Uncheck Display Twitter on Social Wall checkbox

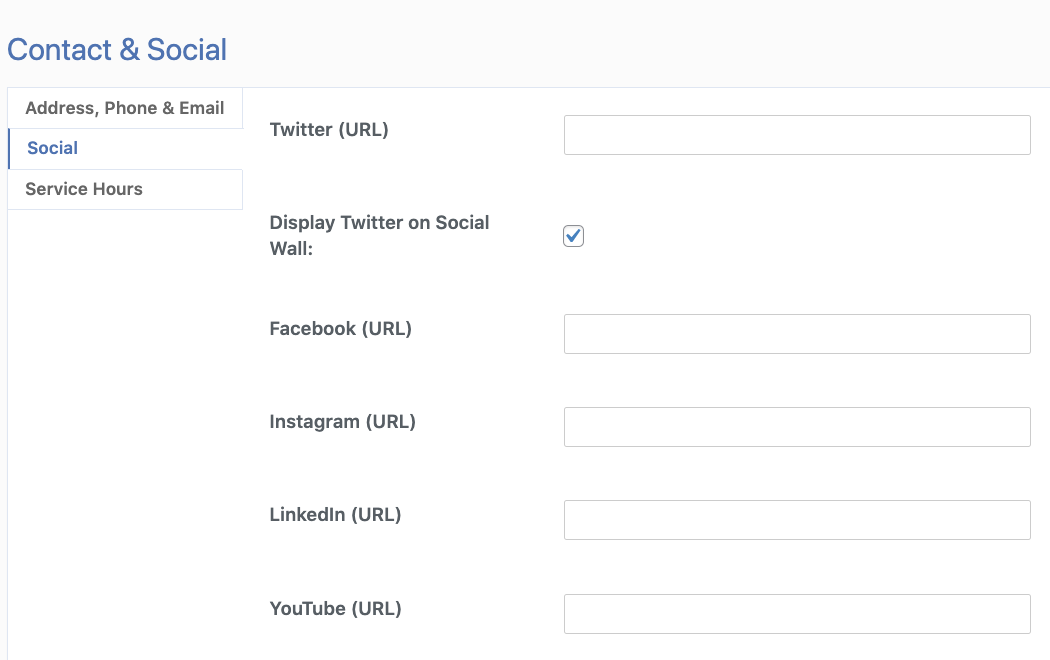click(573, 236)
